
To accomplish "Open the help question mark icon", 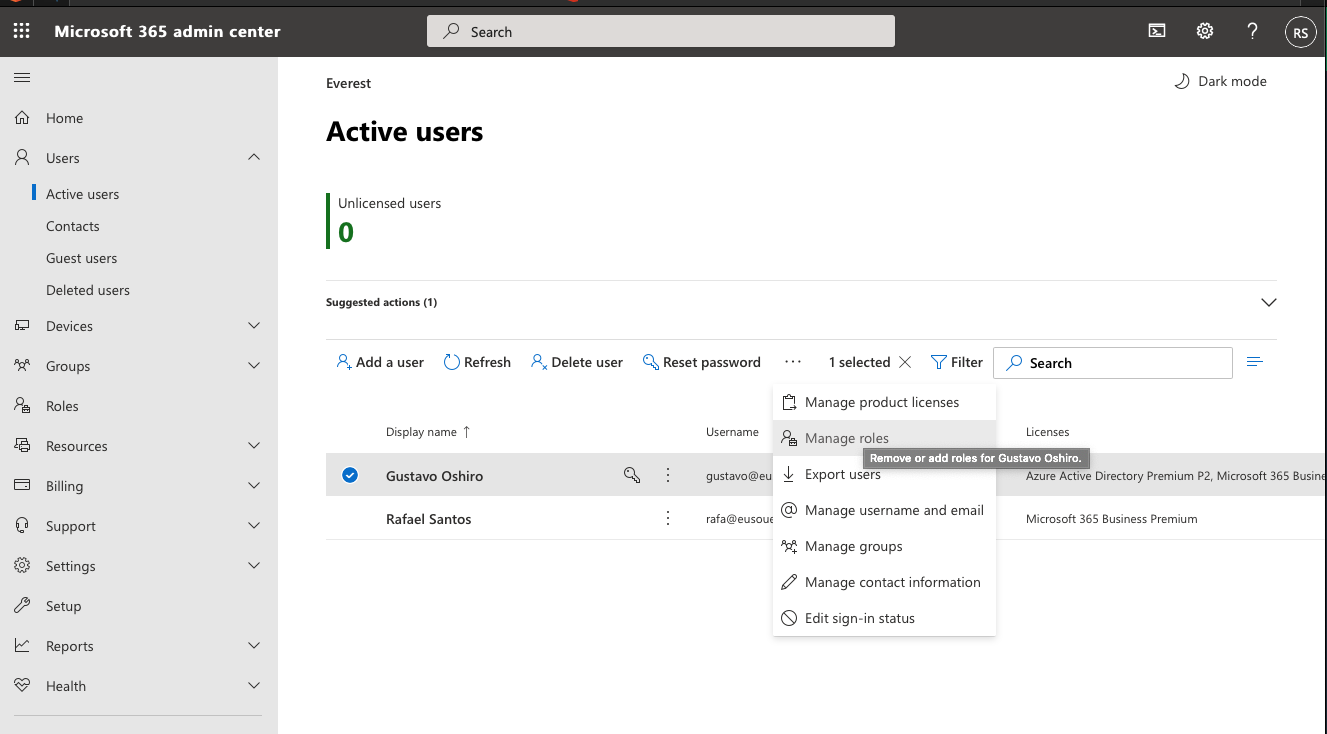I will [1252, 31].
